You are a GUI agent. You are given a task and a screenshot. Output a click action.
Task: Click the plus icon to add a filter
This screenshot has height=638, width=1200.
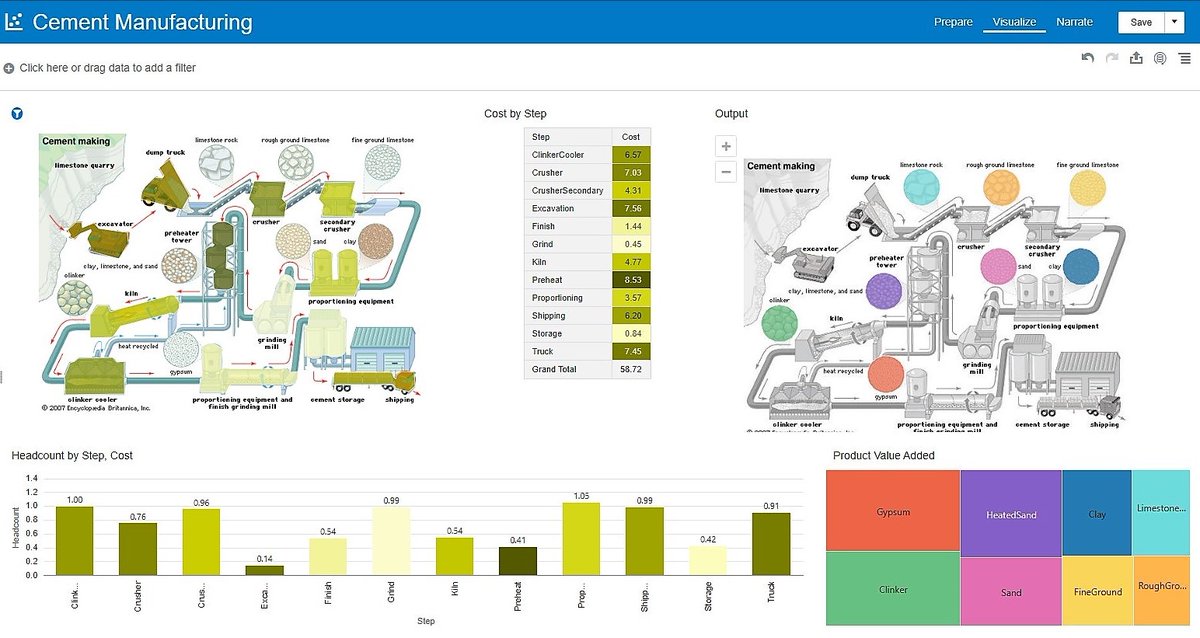pos(8,67)
